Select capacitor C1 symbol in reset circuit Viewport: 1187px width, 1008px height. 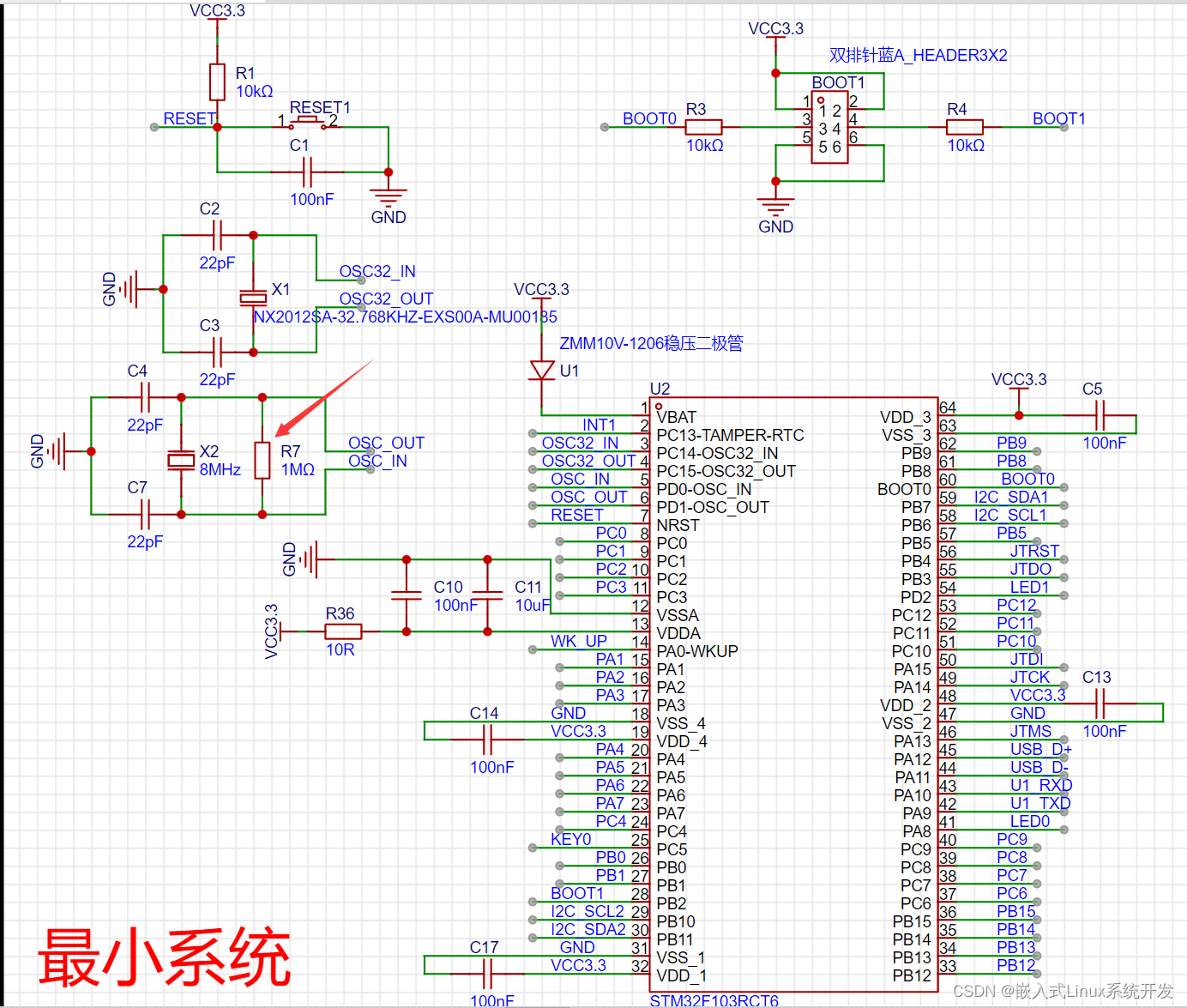click(307, 172)
